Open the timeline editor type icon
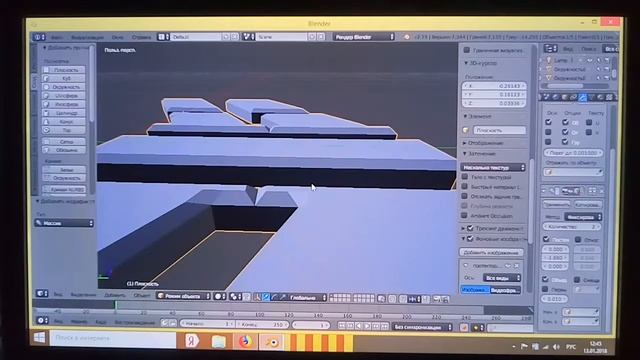 tap(42, 320)
